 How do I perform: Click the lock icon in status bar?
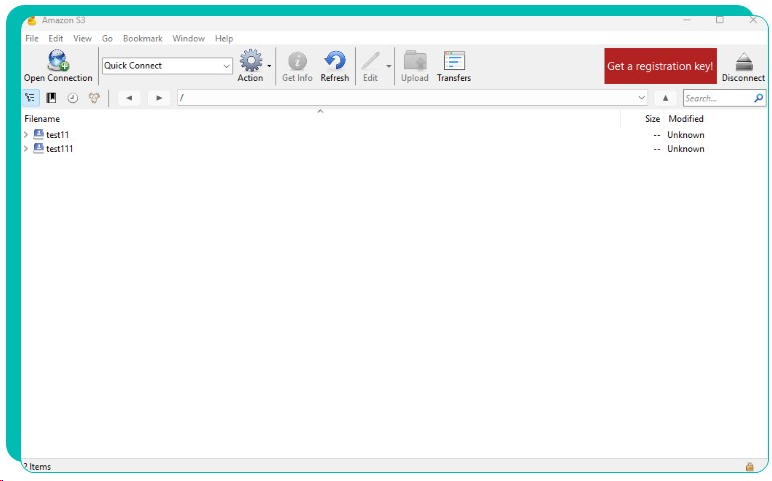click(x=749, y=466)
